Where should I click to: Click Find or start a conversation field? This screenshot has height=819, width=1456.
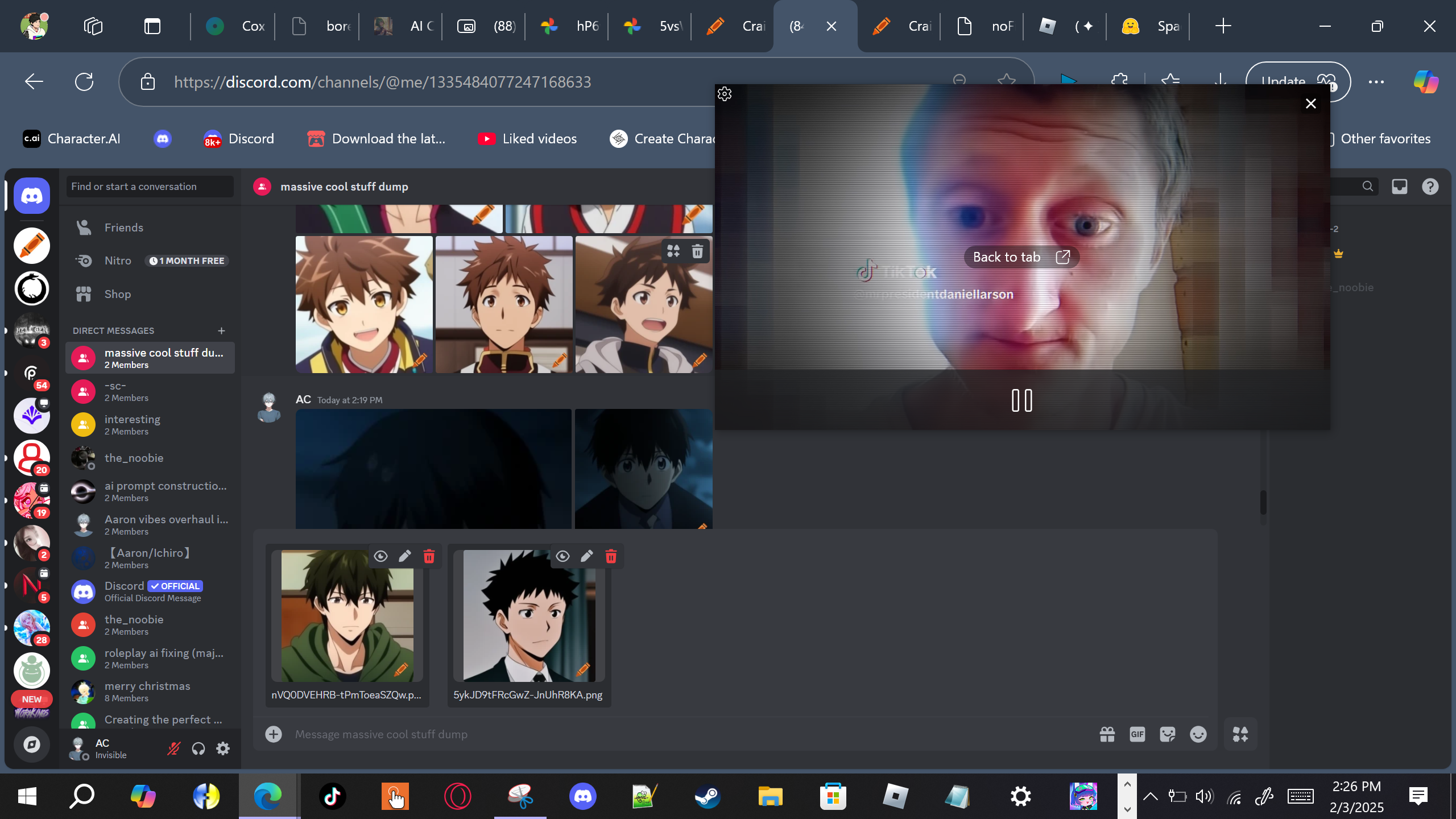150,187
